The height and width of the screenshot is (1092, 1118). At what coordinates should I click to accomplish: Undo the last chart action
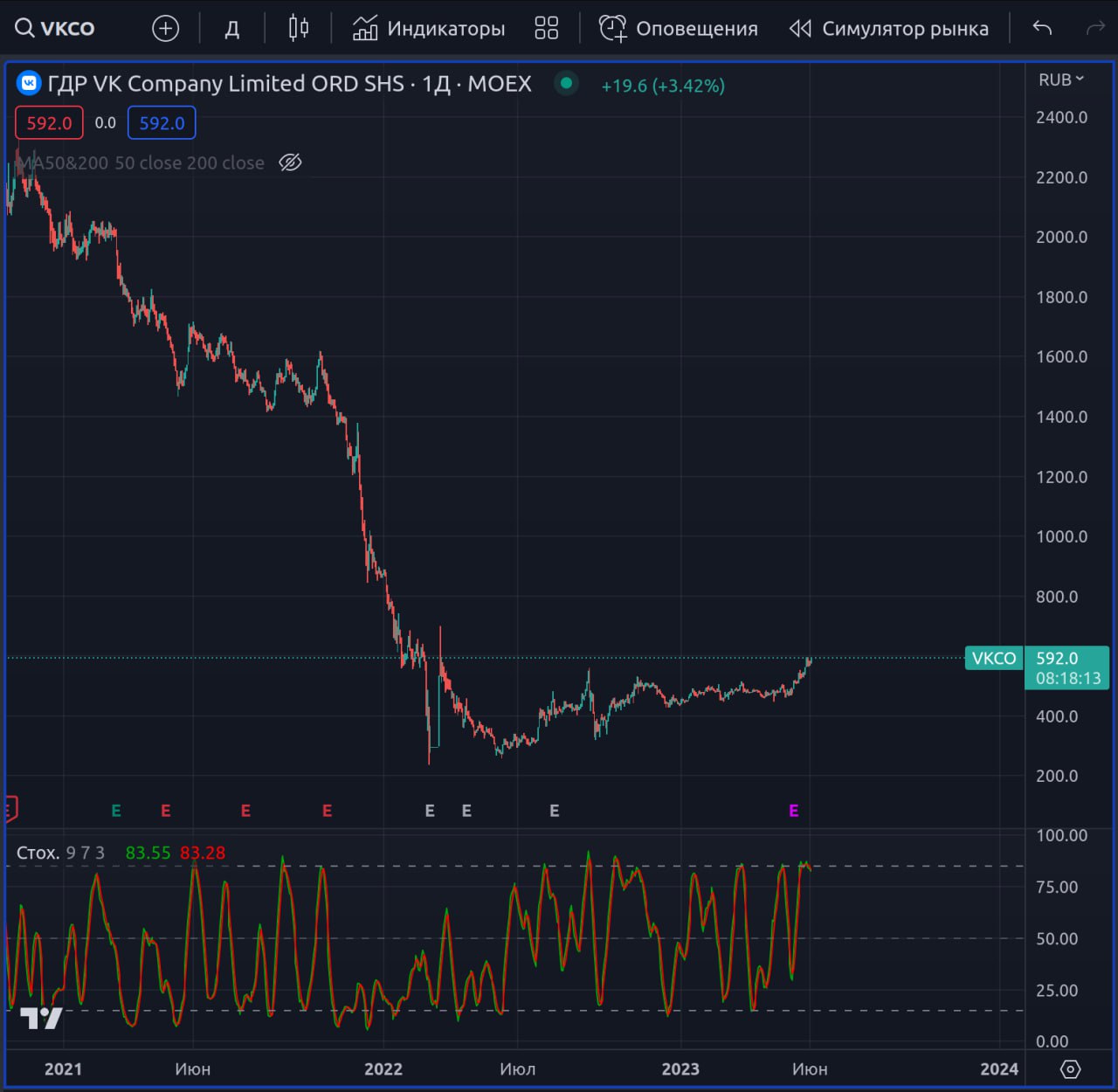point(1042,28)
